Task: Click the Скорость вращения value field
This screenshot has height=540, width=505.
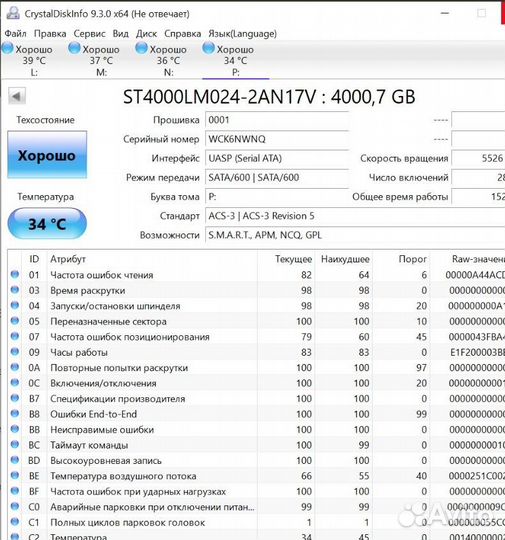Action: pyautogui.click(x=478, y=158)
